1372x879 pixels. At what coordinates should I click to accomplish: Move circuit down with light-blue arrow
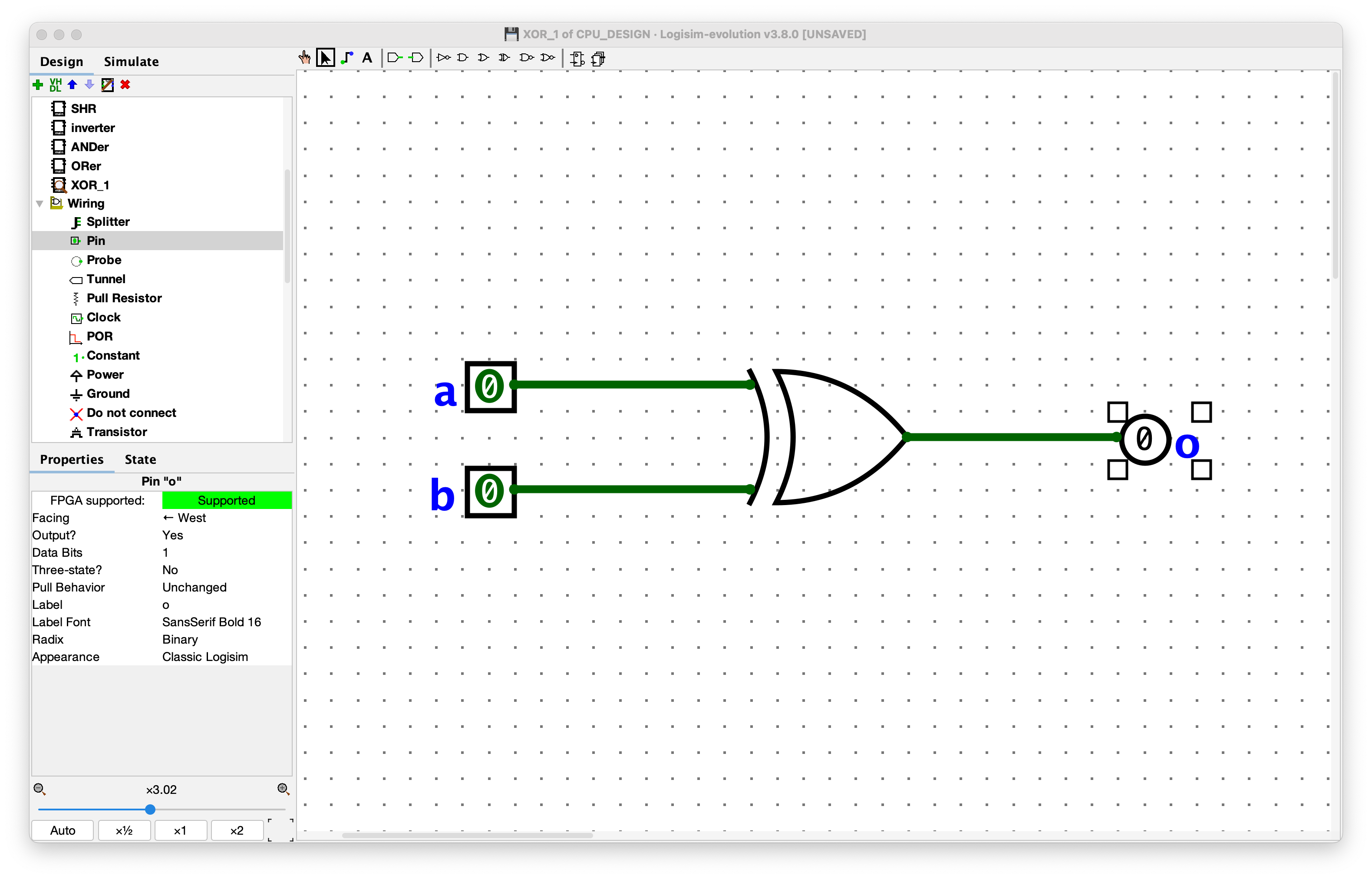tap(89, 85)
